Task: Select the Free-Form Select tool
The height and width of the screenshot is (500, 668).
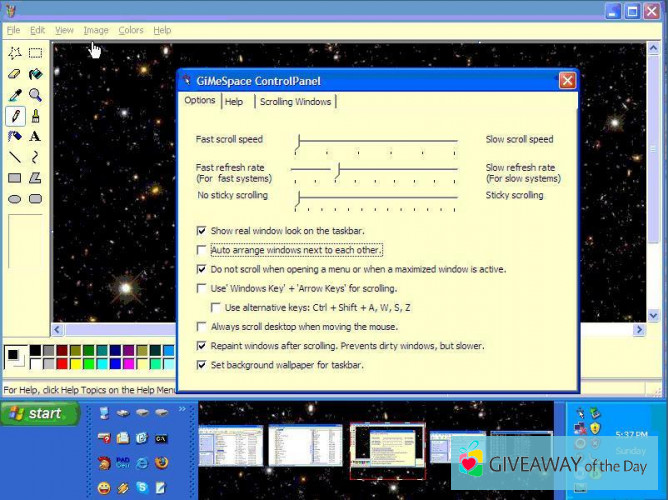Action: [x=14, y=53]
